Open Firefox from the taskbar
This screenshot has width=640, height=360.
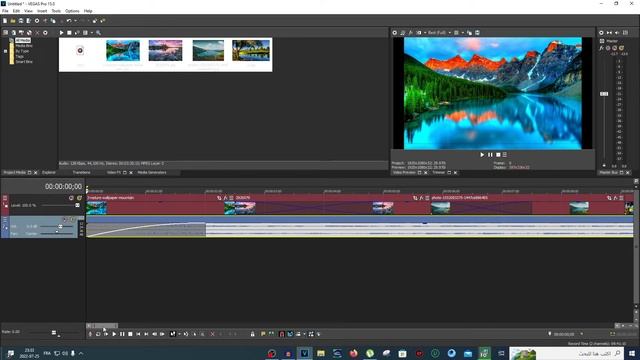coord(353,353)
